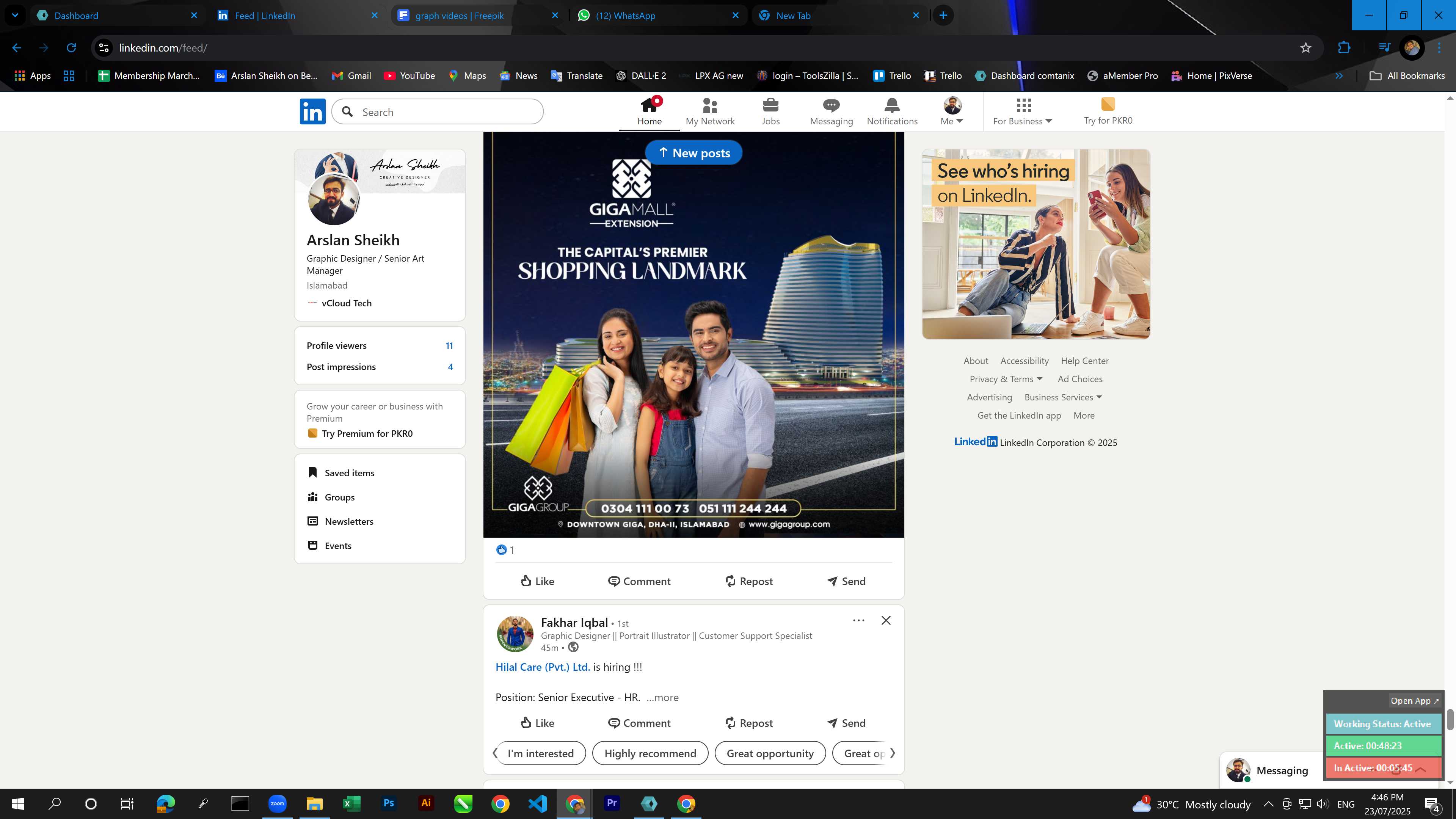Select "Highly recommend" quick reply
Viewport: 1456px width, 819px height.
point(650,753)
